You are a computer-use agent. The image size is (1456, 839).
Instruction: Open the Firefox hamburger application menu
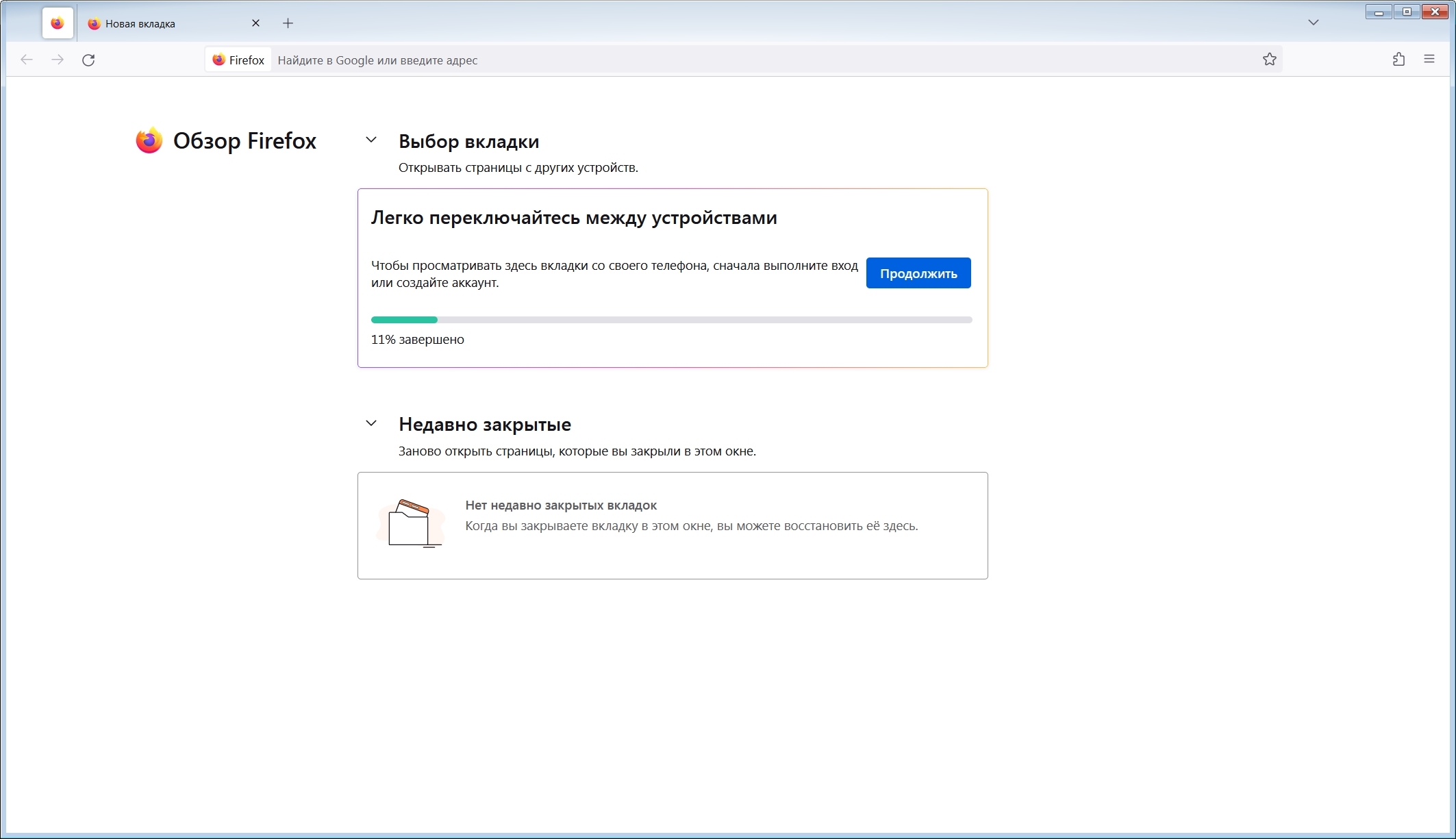point(1429,60)
